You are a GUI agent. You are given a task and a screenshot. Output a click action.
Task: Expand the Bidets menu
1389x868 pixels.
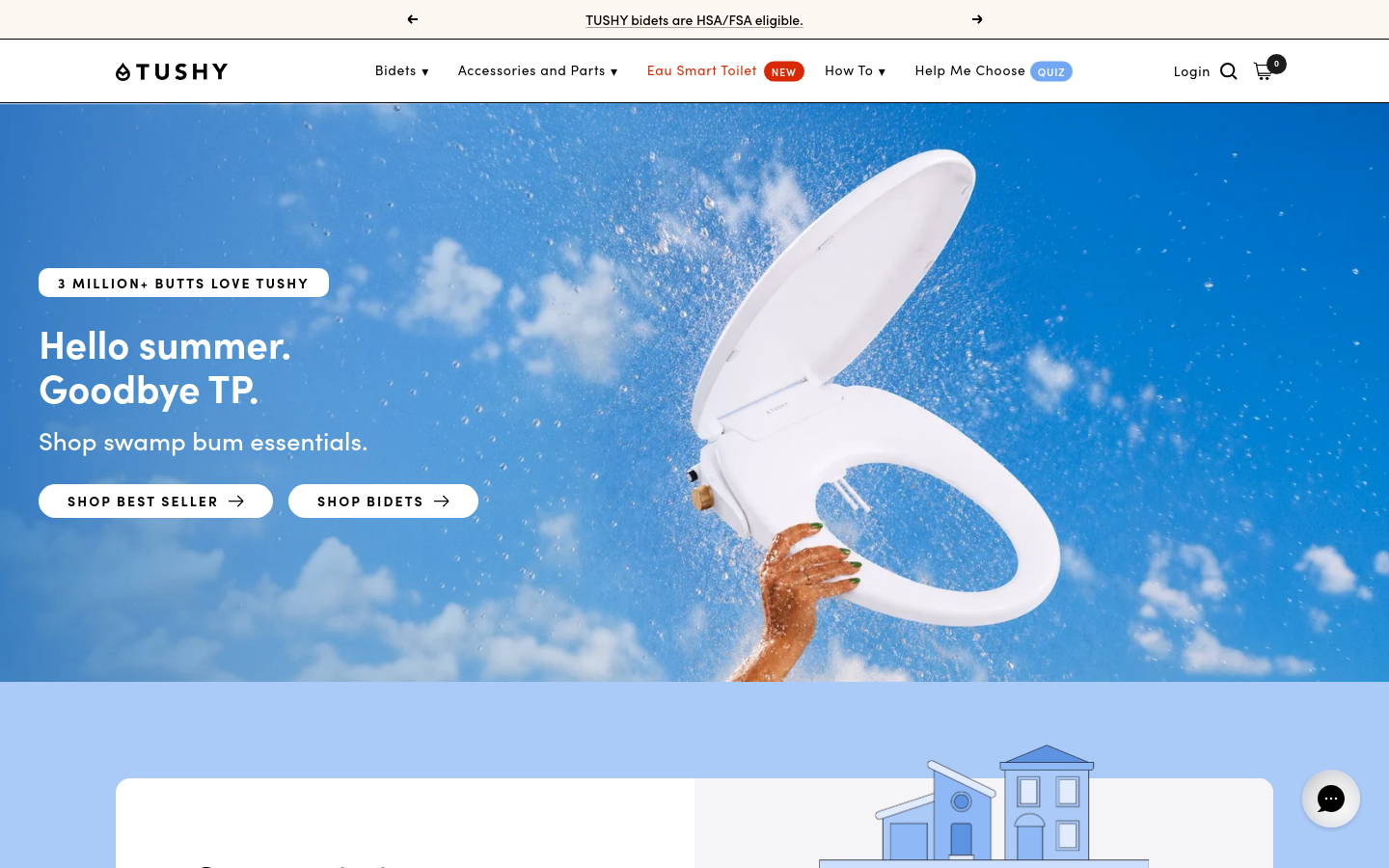(401, 70)
